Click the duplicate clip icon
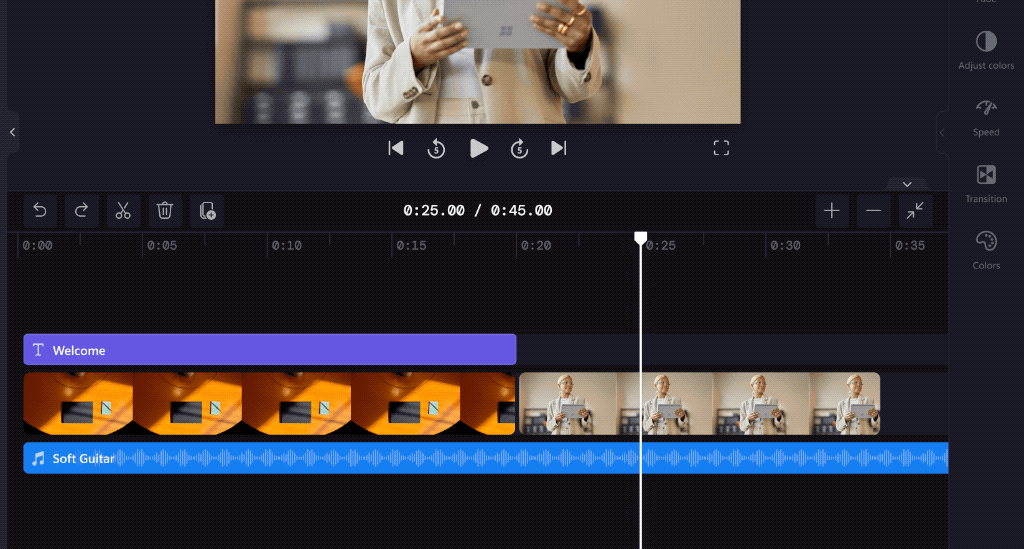 207,210
